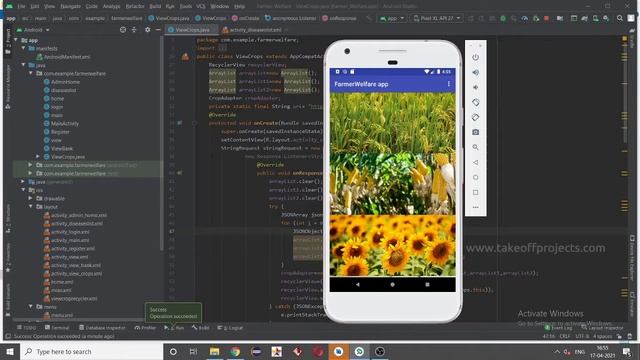The width and height of the screenshot is (640, 360).
Task: Open AndroidManifest.xml in project tree
Action: pyautogui.click(x=63, y=57)
